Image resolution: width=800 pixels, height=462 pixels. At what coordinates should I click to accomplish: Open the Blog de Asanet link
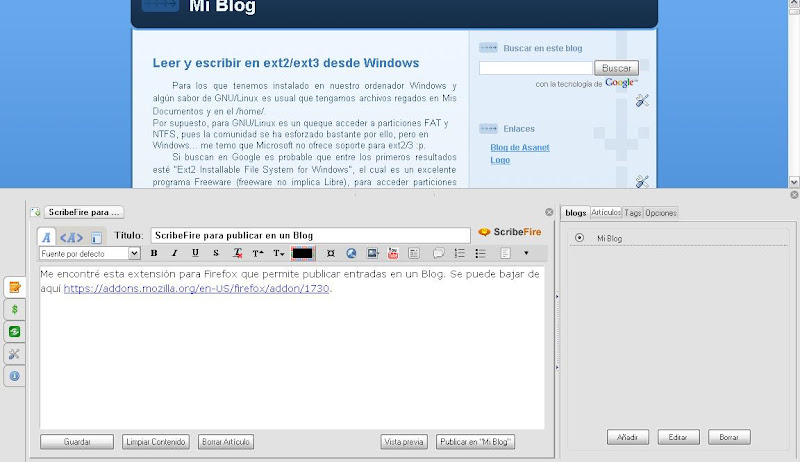point(520,147)
